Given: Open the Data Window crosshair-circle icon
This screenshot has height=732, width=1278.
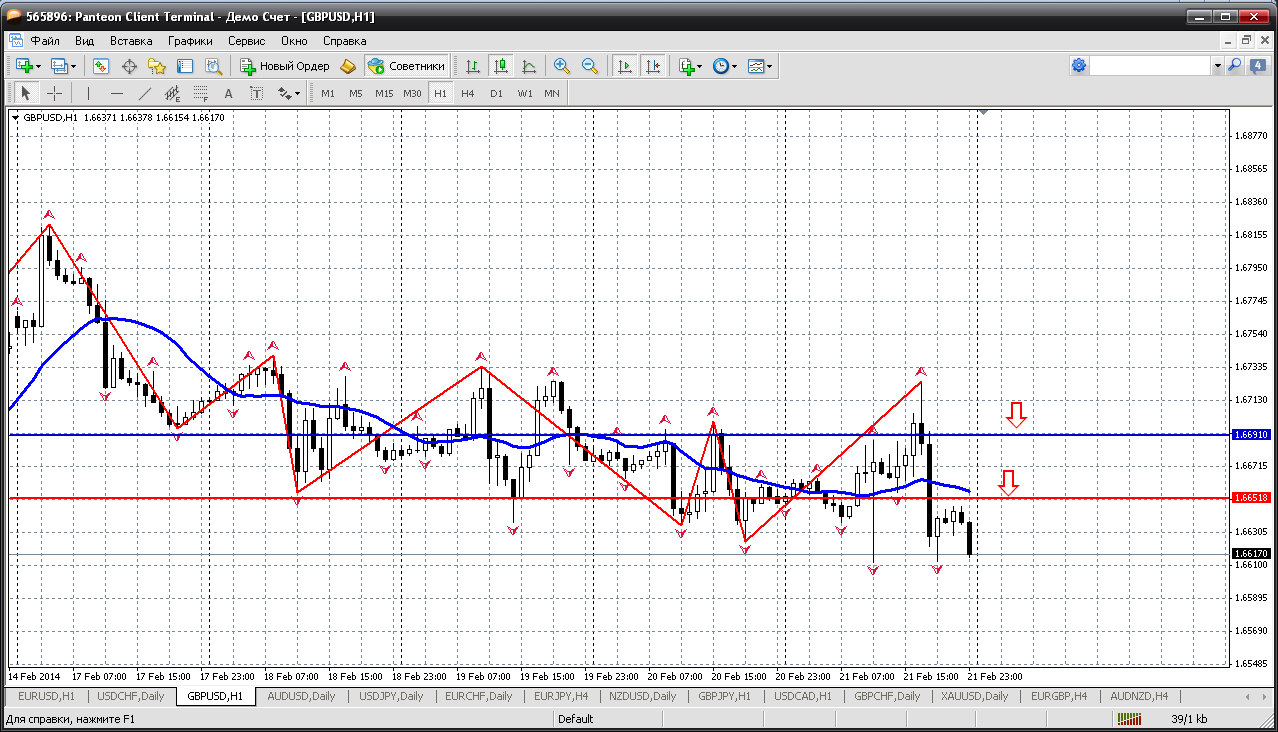Looking at the screenshot, I should 129,66.
